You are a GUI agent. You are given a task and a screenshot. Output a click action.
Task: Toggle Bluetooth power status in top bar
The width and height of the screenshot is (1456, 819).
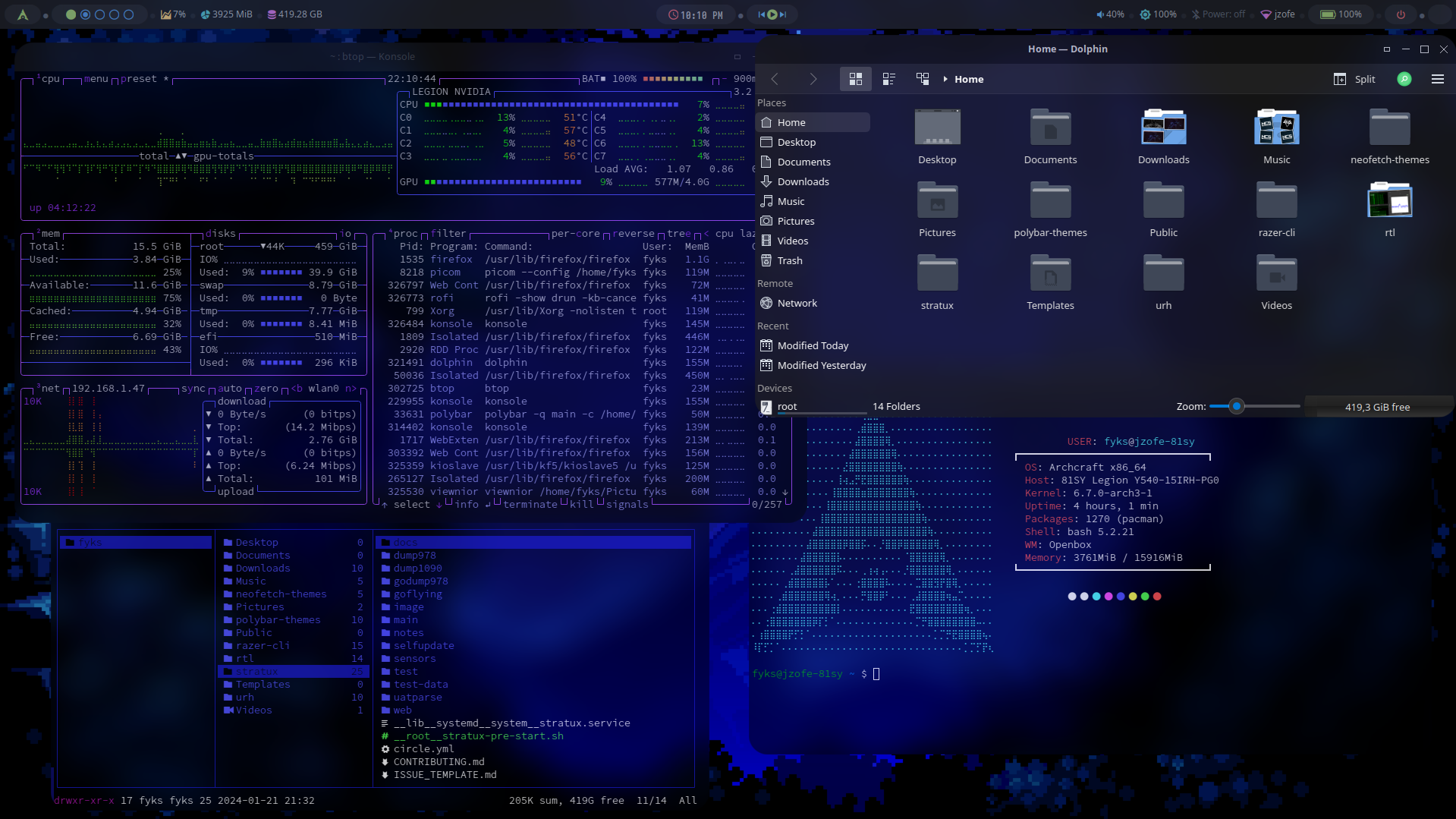click(1219, 14)
